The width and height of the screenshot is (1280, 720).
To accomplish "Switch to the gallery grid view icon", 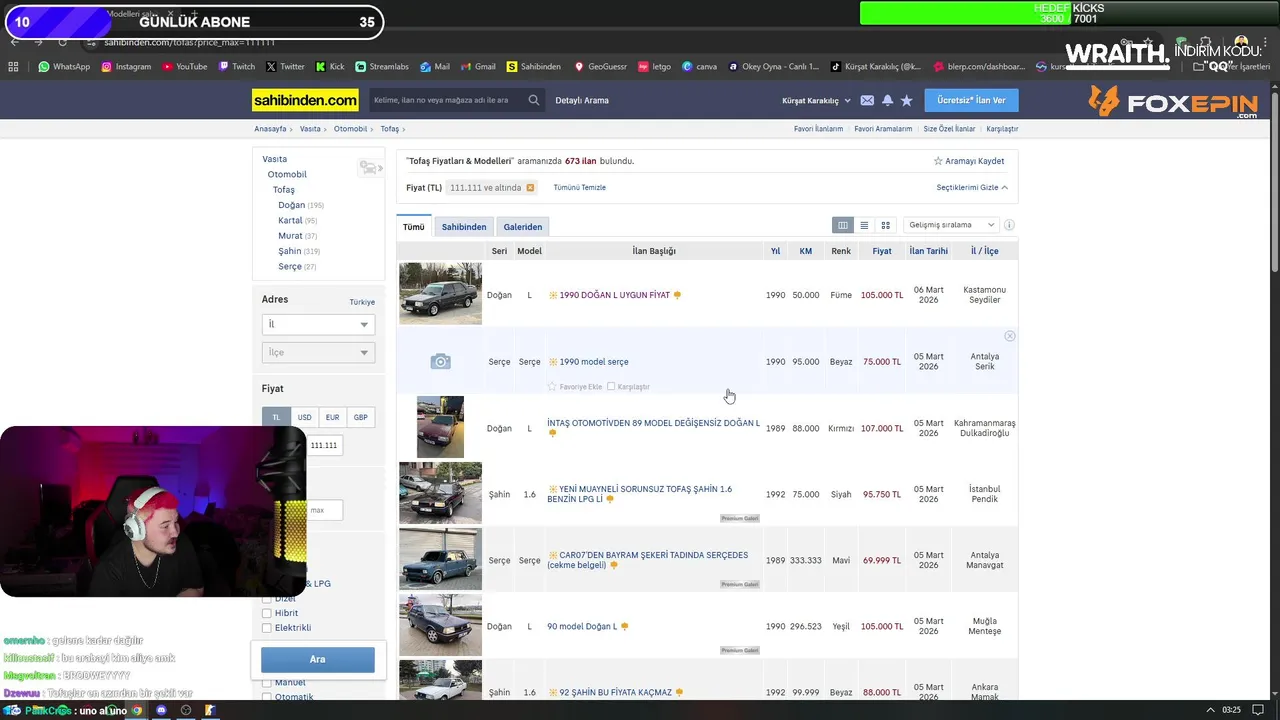I will pyautogui.click(x=885, y=225).
